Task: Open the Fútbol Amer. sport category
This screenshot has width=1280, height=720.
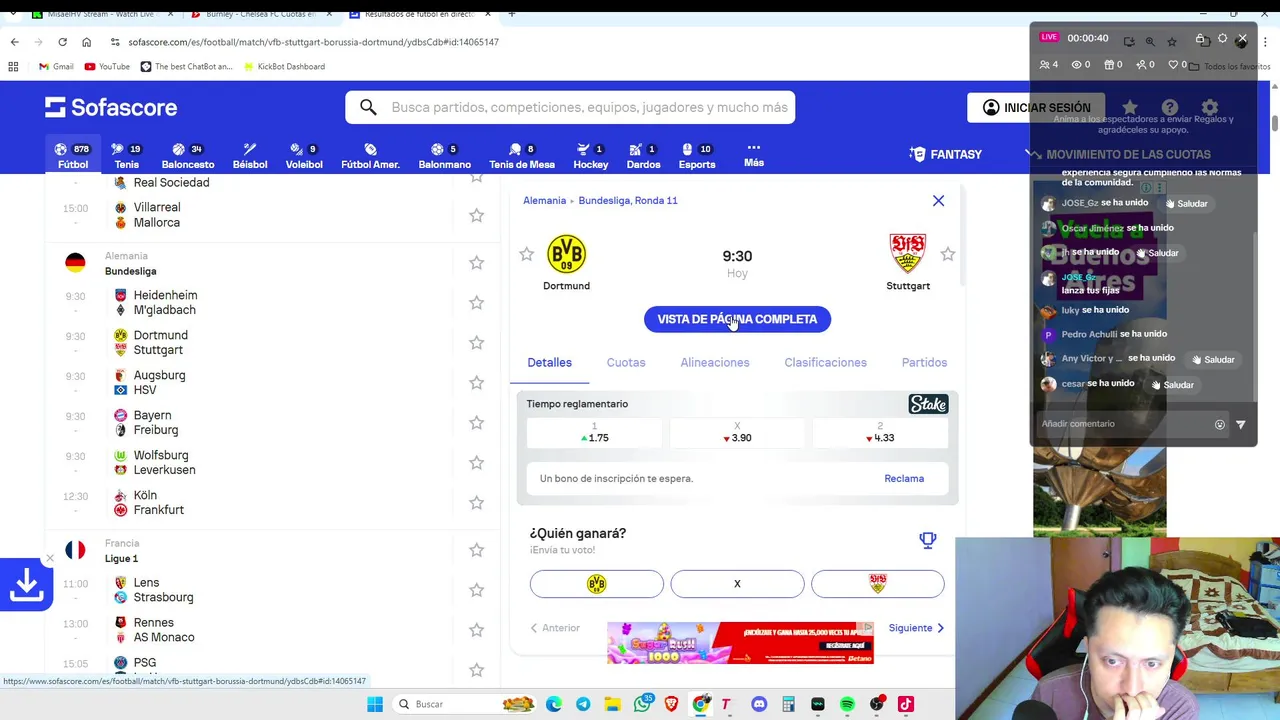Action: click(x=370, y=155)
